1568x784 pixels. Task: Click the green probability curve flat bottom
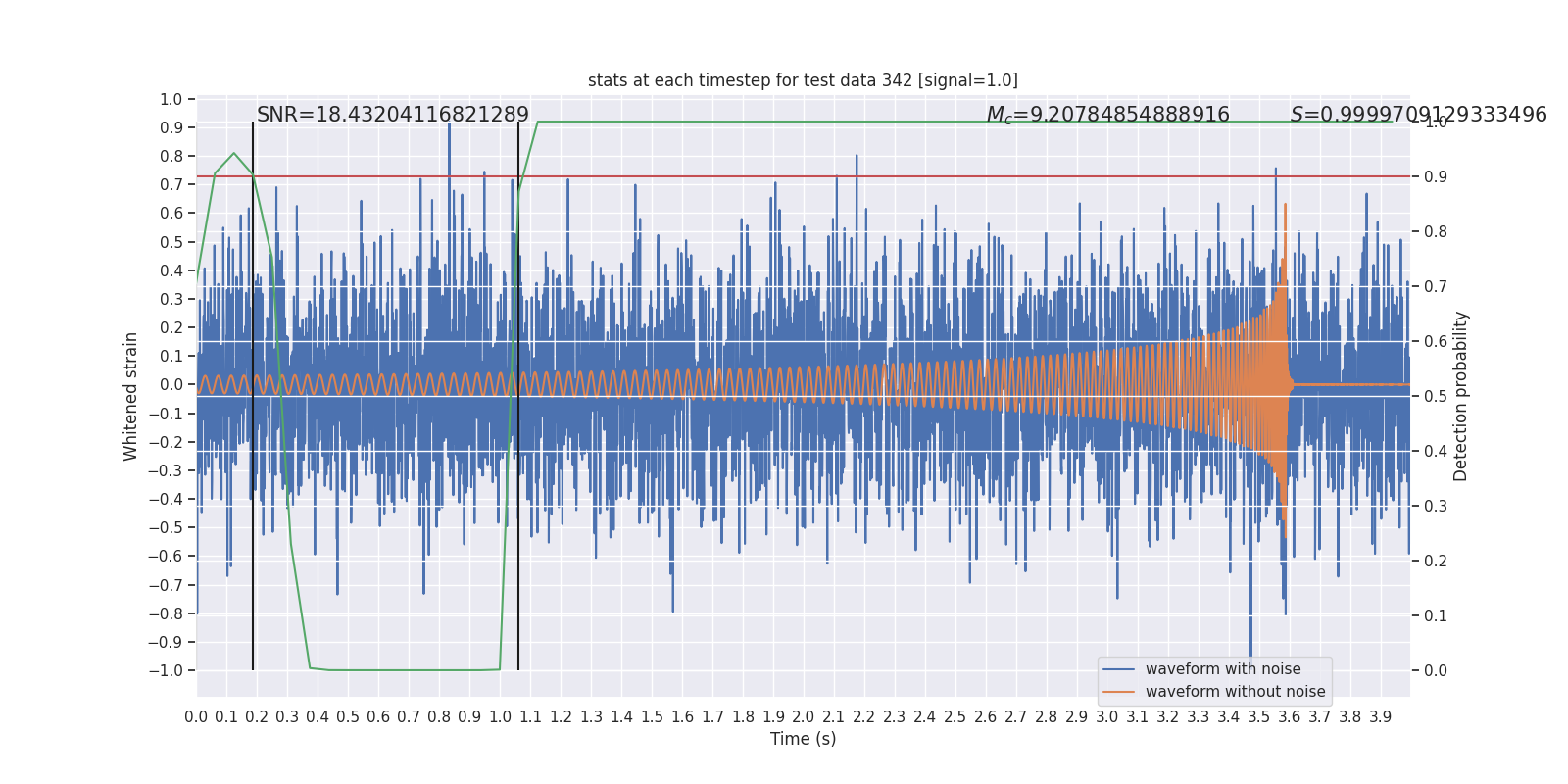[x=412, y=670]
